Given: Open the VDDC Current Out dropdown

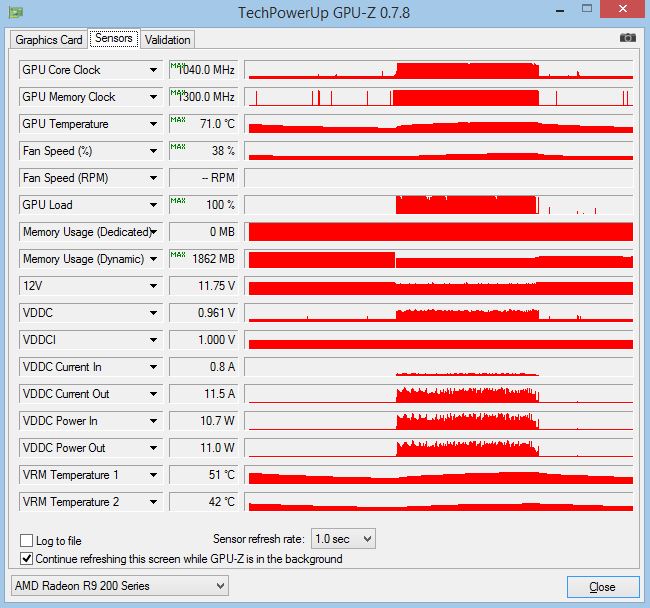Looking at the screenshot, I should click(153, 394).
